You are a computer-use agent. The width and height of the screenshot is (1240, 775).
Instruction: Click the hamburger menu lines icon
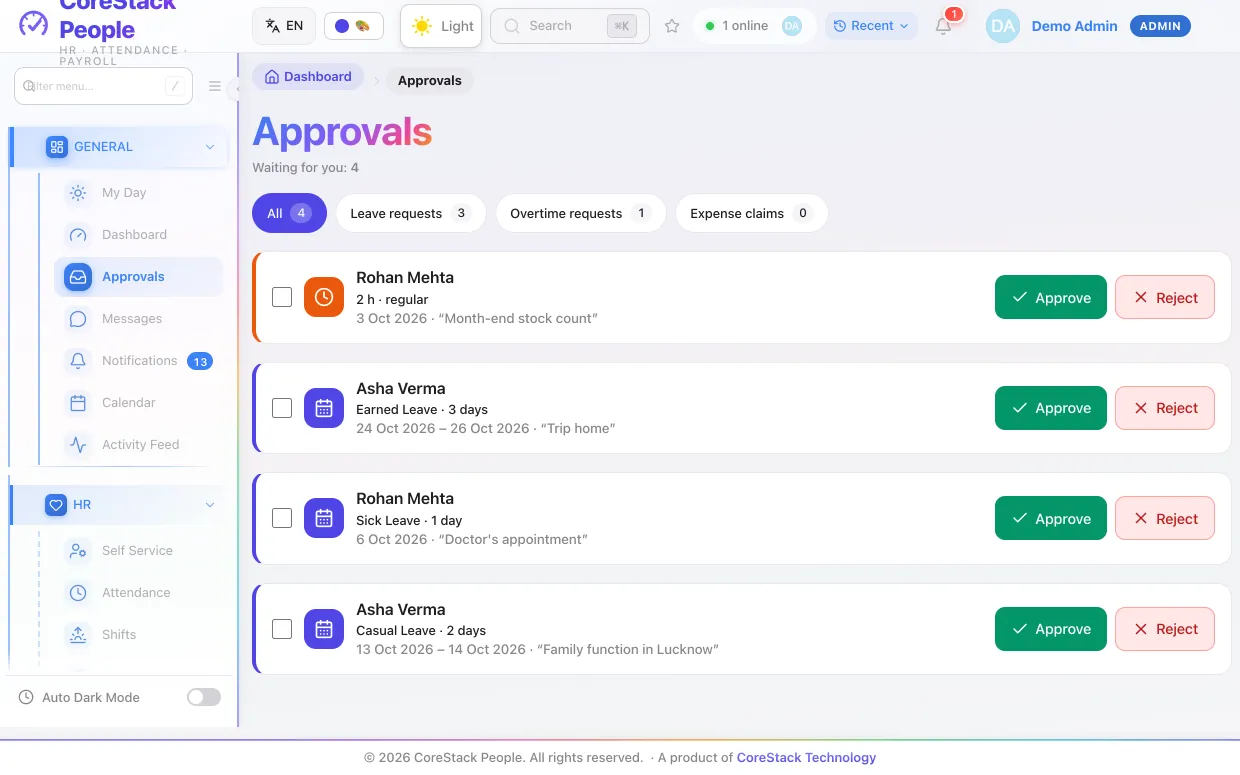(x=215, y=86)
